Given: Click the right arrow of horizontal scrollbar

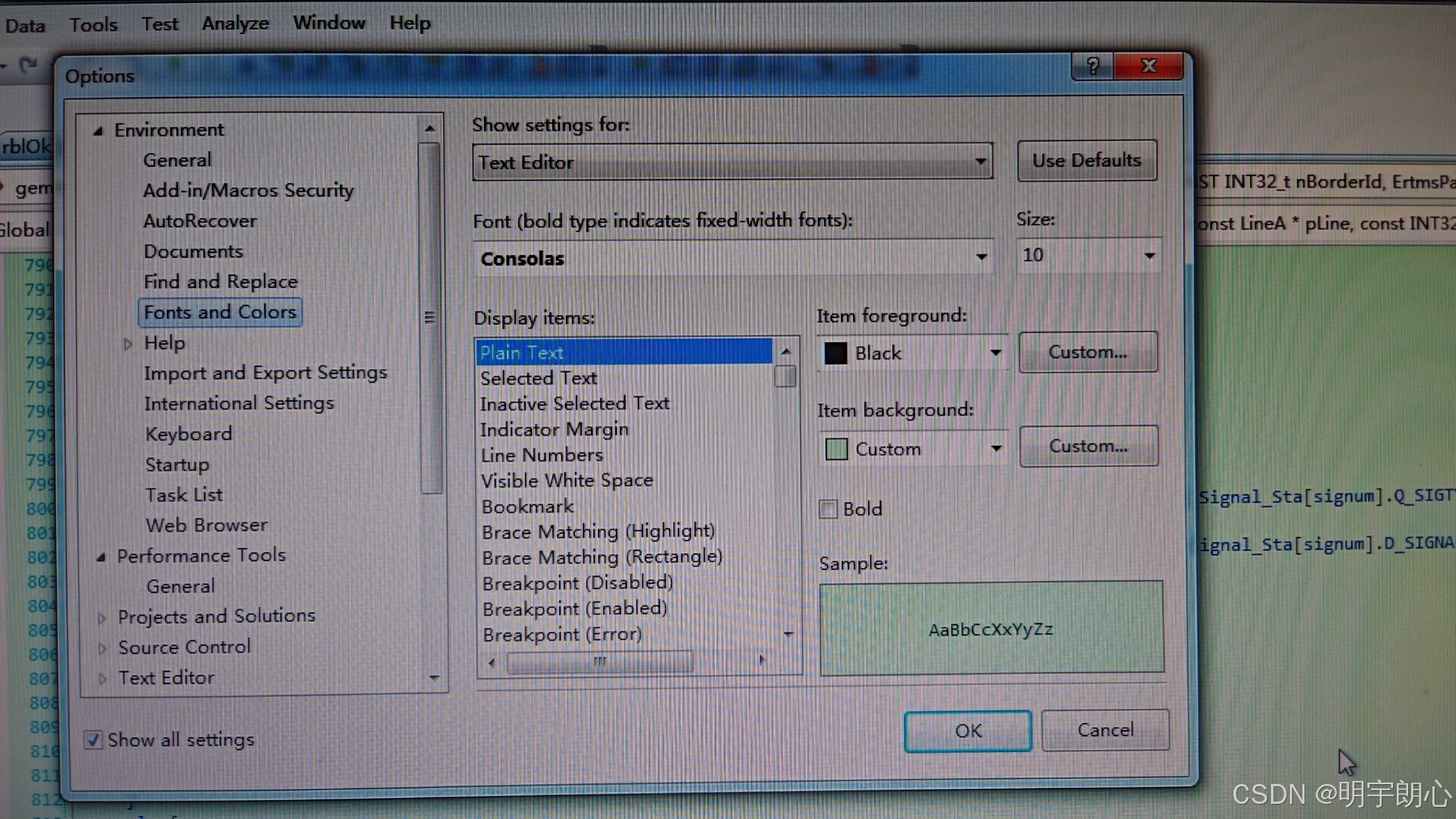Looking at the screenshot, I should 761,661.
